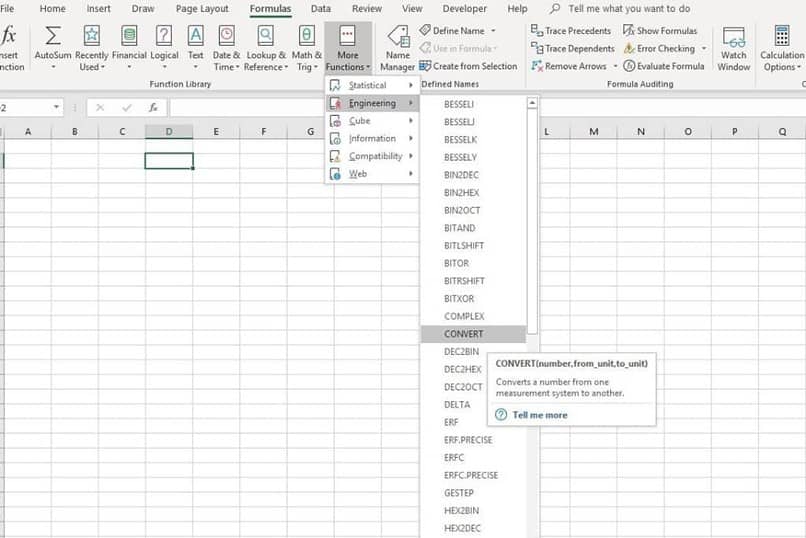Expand the Compatibility submenu
Image resolution: width=806 pixels, height=538 pixels.
tap(372, 156)
